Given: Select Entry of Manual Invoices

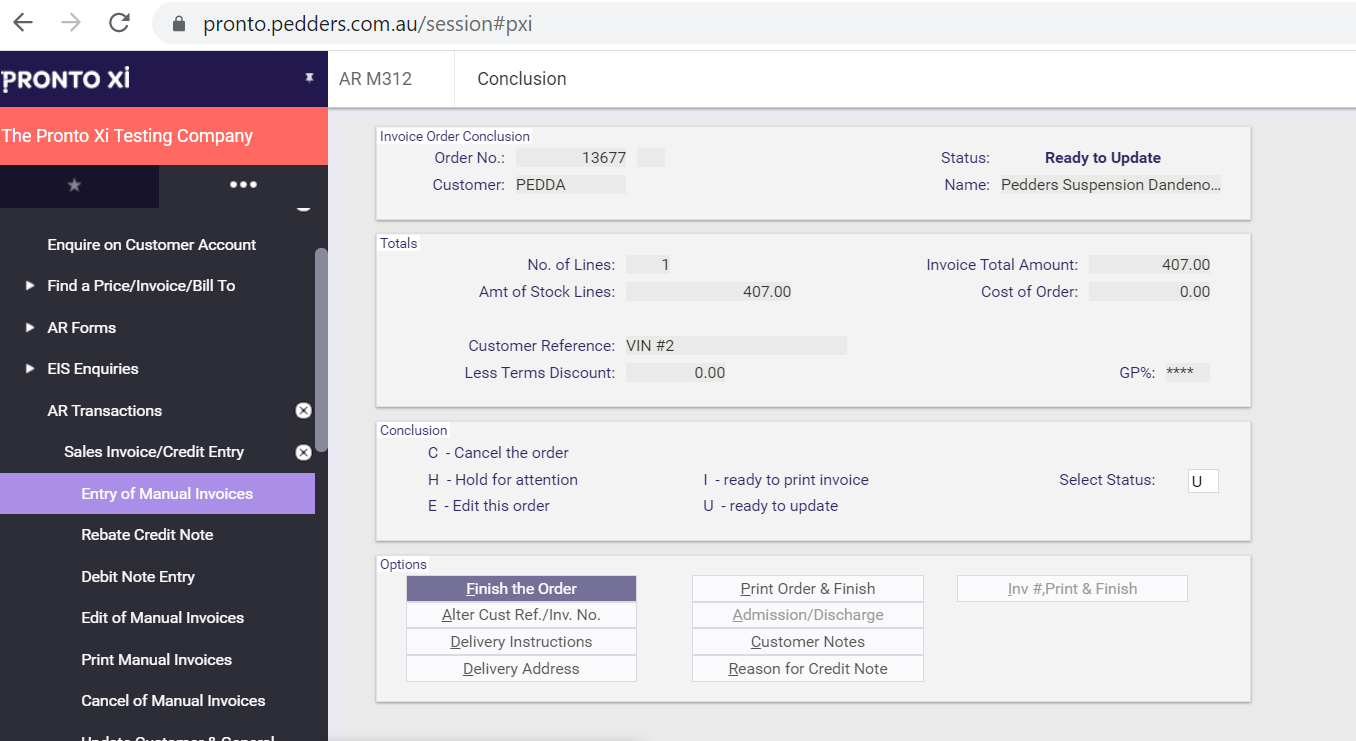Looking at the screenshot, I should pos(157,494).
